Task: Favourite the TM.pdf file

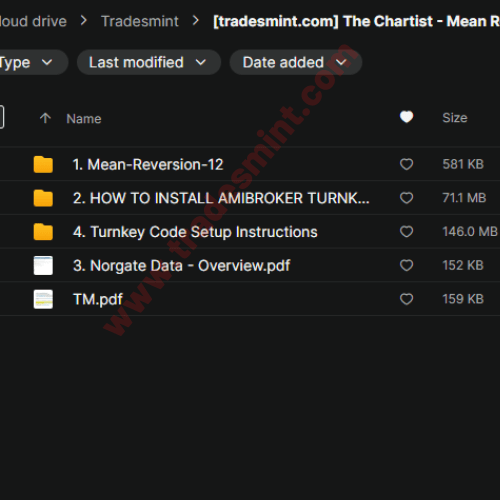Action: coord(406,299)
